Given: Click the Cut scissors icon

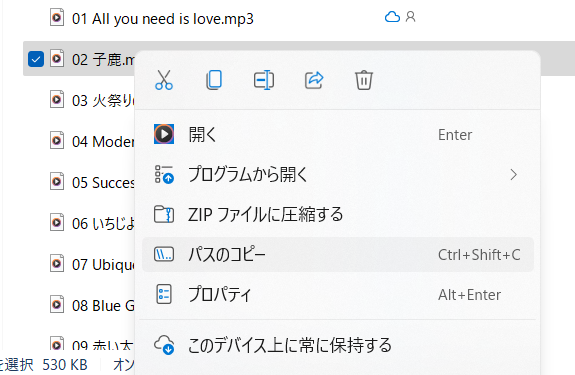Looking at the screenshot, I should tap(164, 80).
